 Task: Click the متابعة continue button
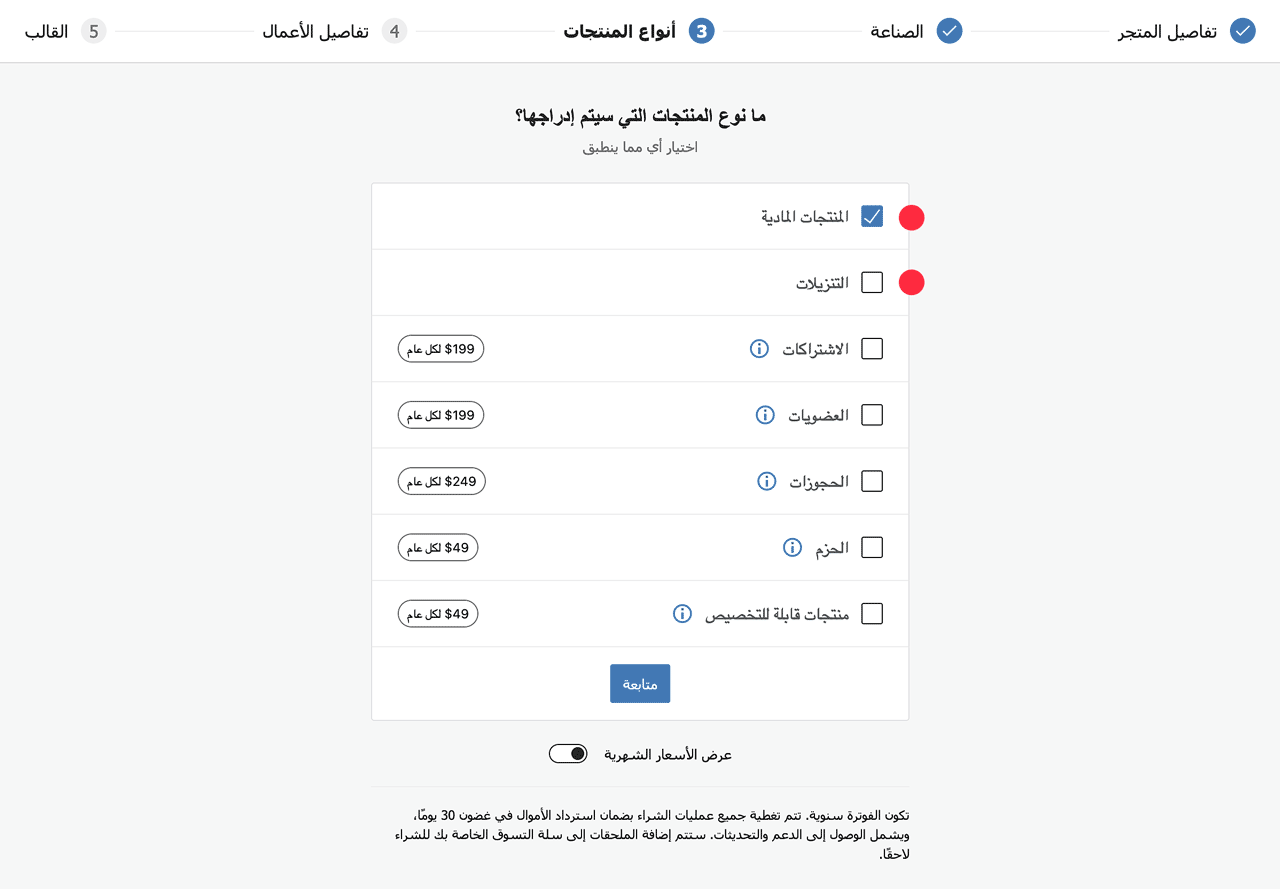[x=640, y=684]
